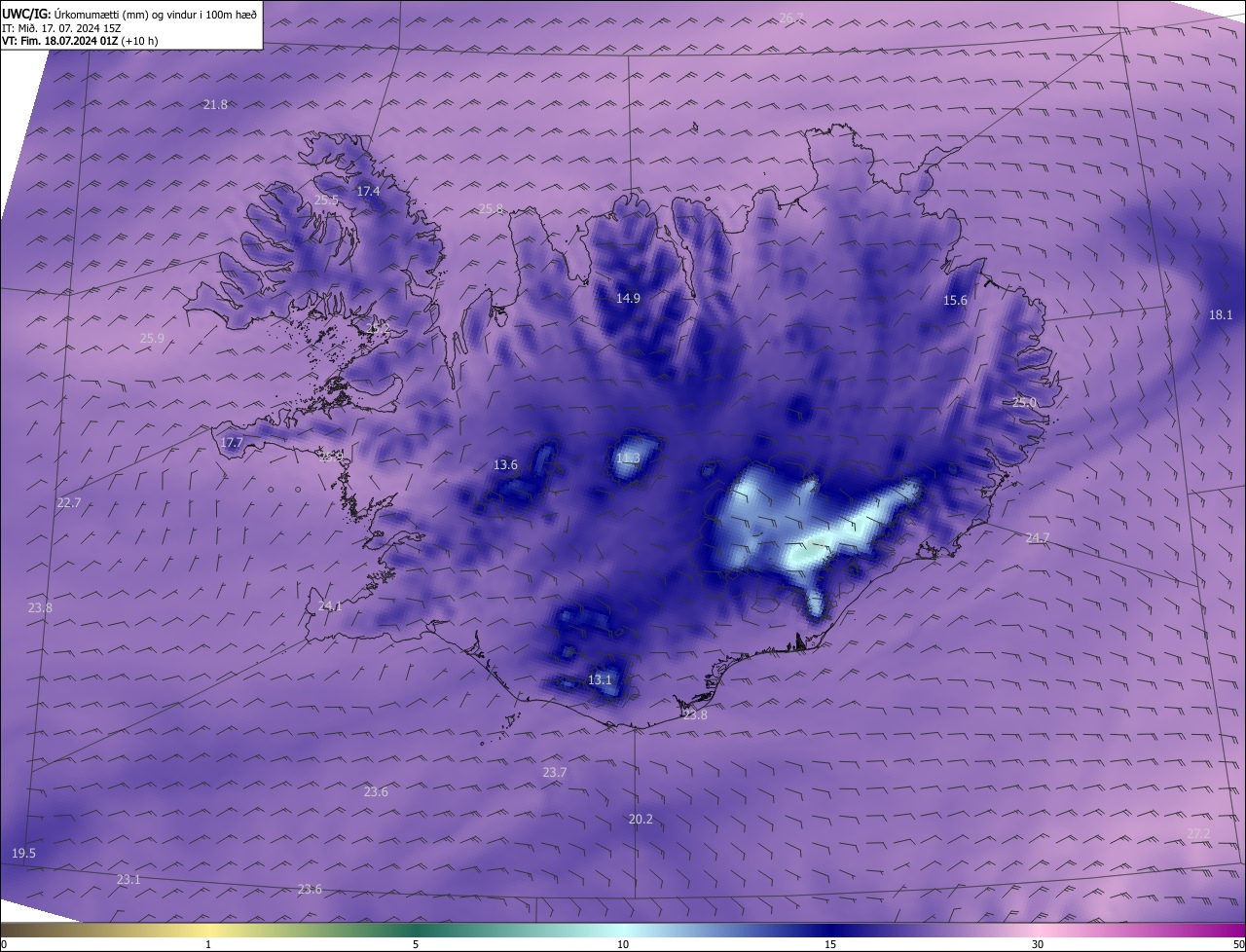Select the valid time line 'VT: Fim. 18.07.2024 01Z'
The height and width of the screenshot is (952, 1246).
[x=60, y=41]
